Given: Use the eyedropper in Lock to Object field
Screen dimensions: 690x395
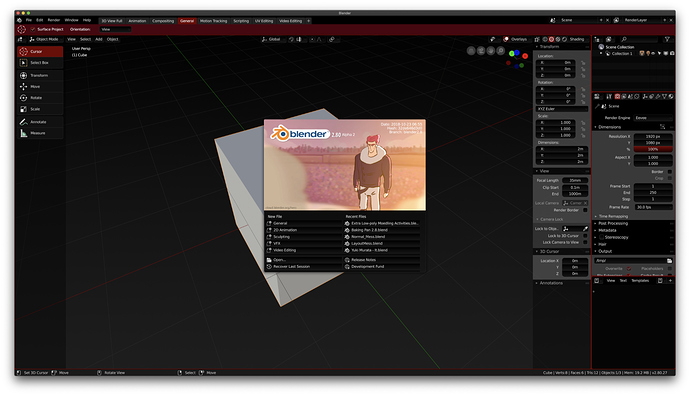Looking at the screenshot, I should point(585,229).
